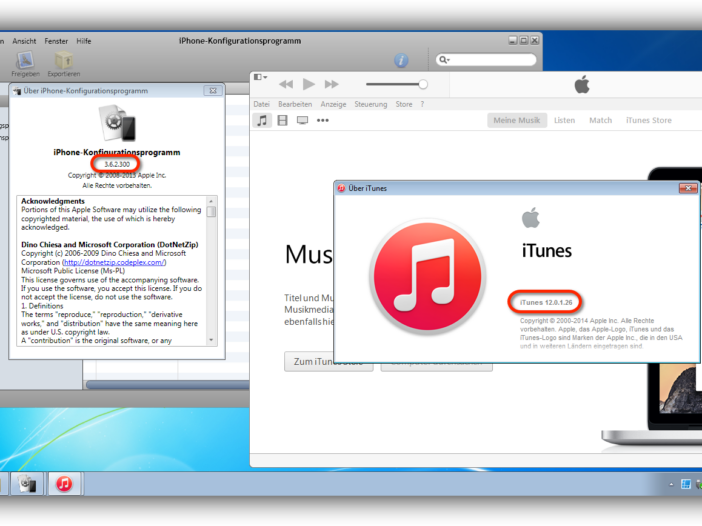Click iTunes next track button
The image size is (702, 526).
pos(331,84)
